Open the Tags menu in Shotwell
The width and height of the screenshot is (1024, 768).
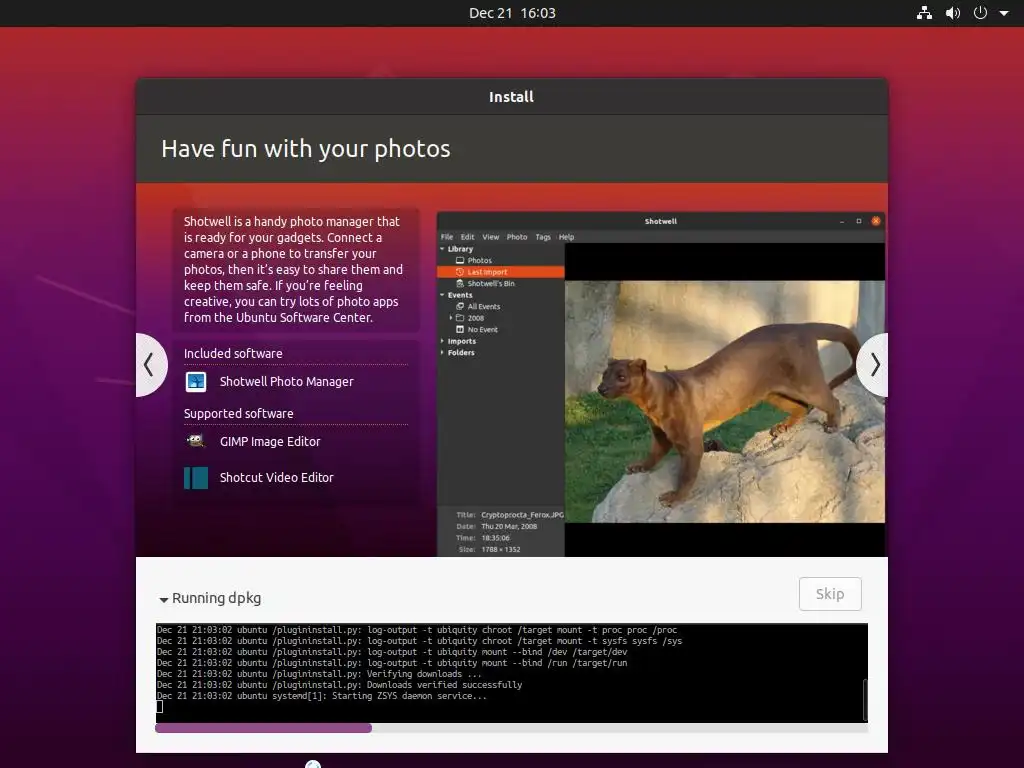tap(543, 237)
